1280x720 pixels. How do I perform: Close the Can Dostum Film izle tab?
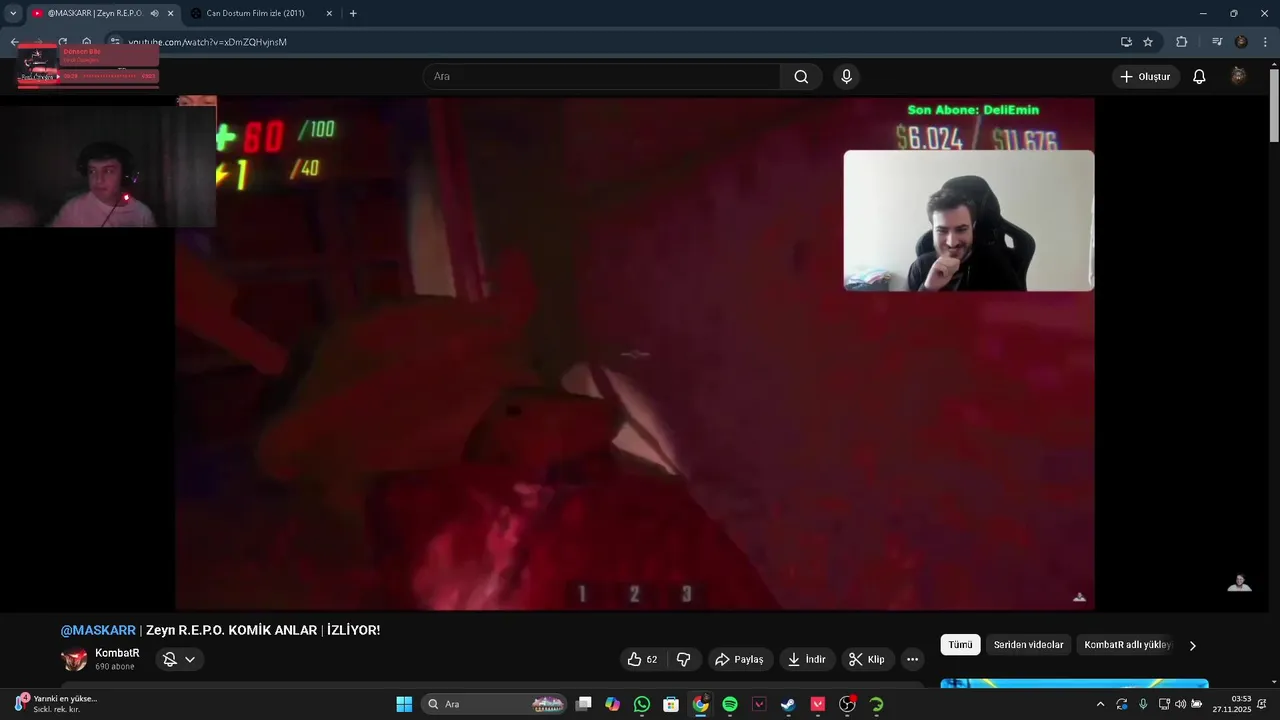[329, 13]
